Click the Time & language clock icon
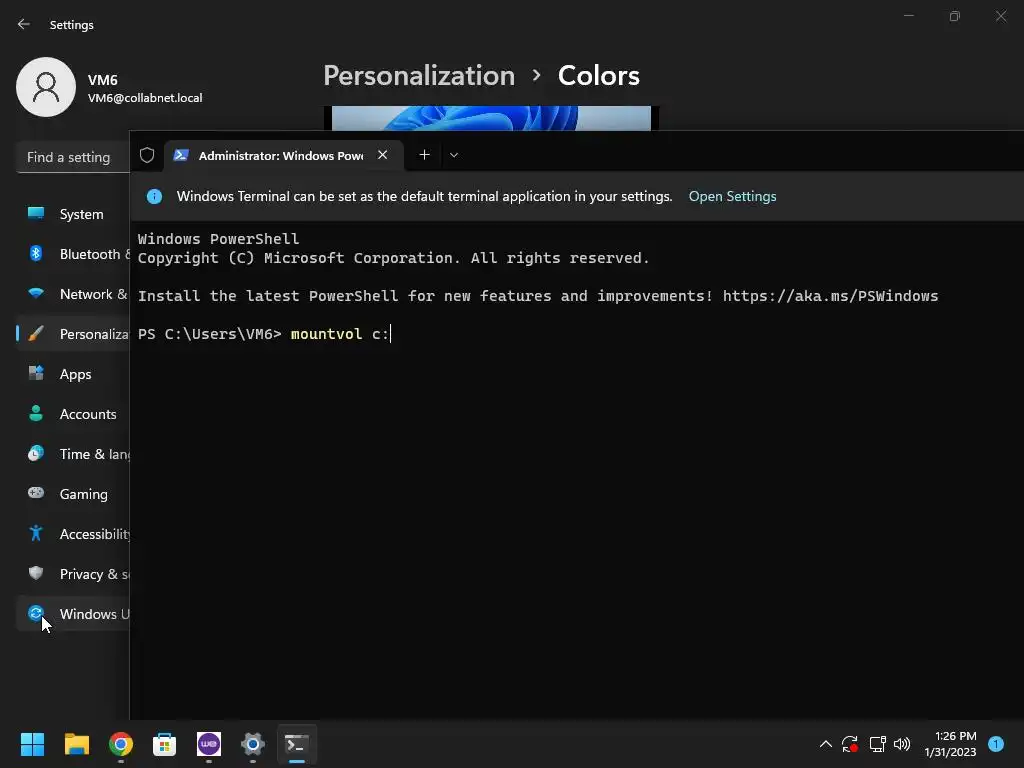1024x768 pixels. coord(36,453)
